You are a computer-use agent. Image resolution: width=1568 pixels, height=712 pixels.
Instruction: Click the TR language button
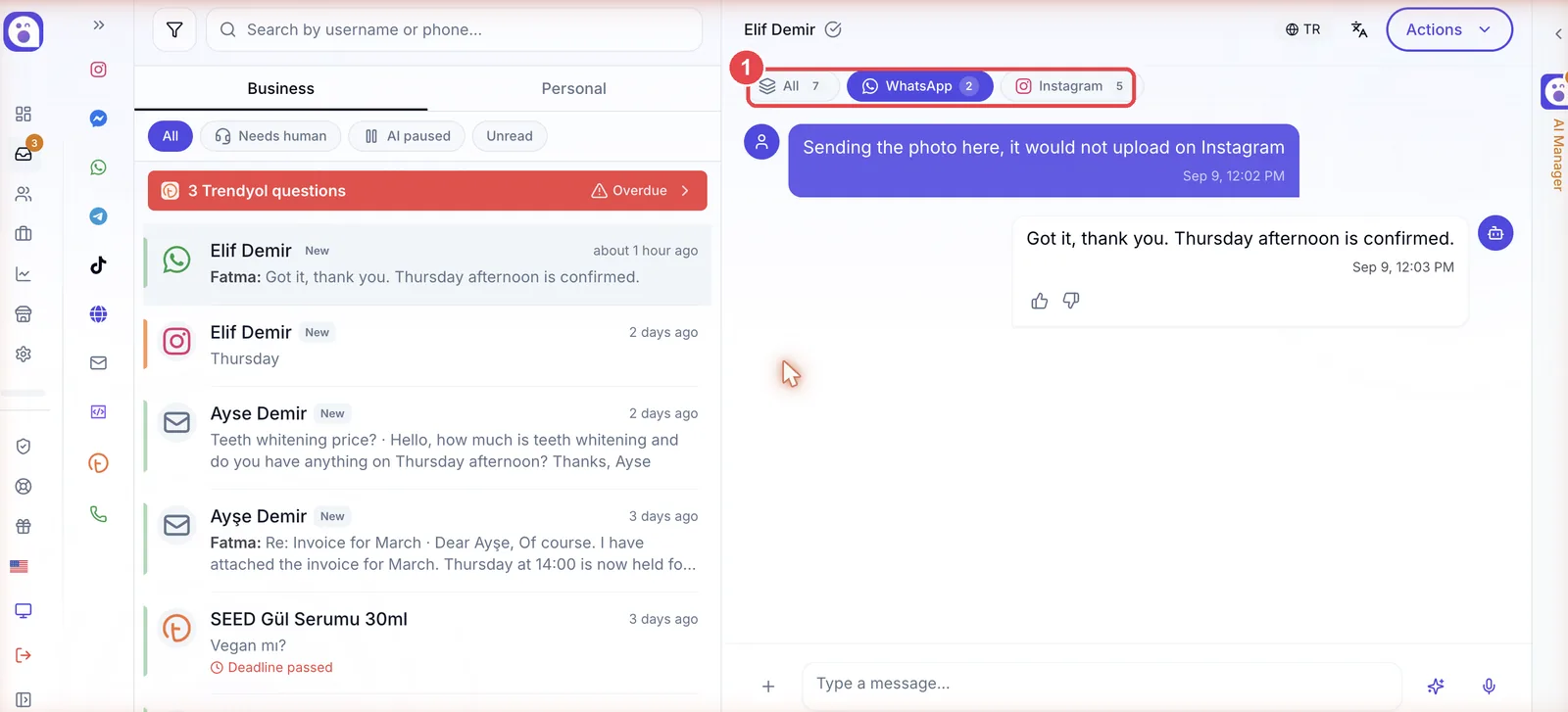pyautogui.click(x=1302, y=29)
